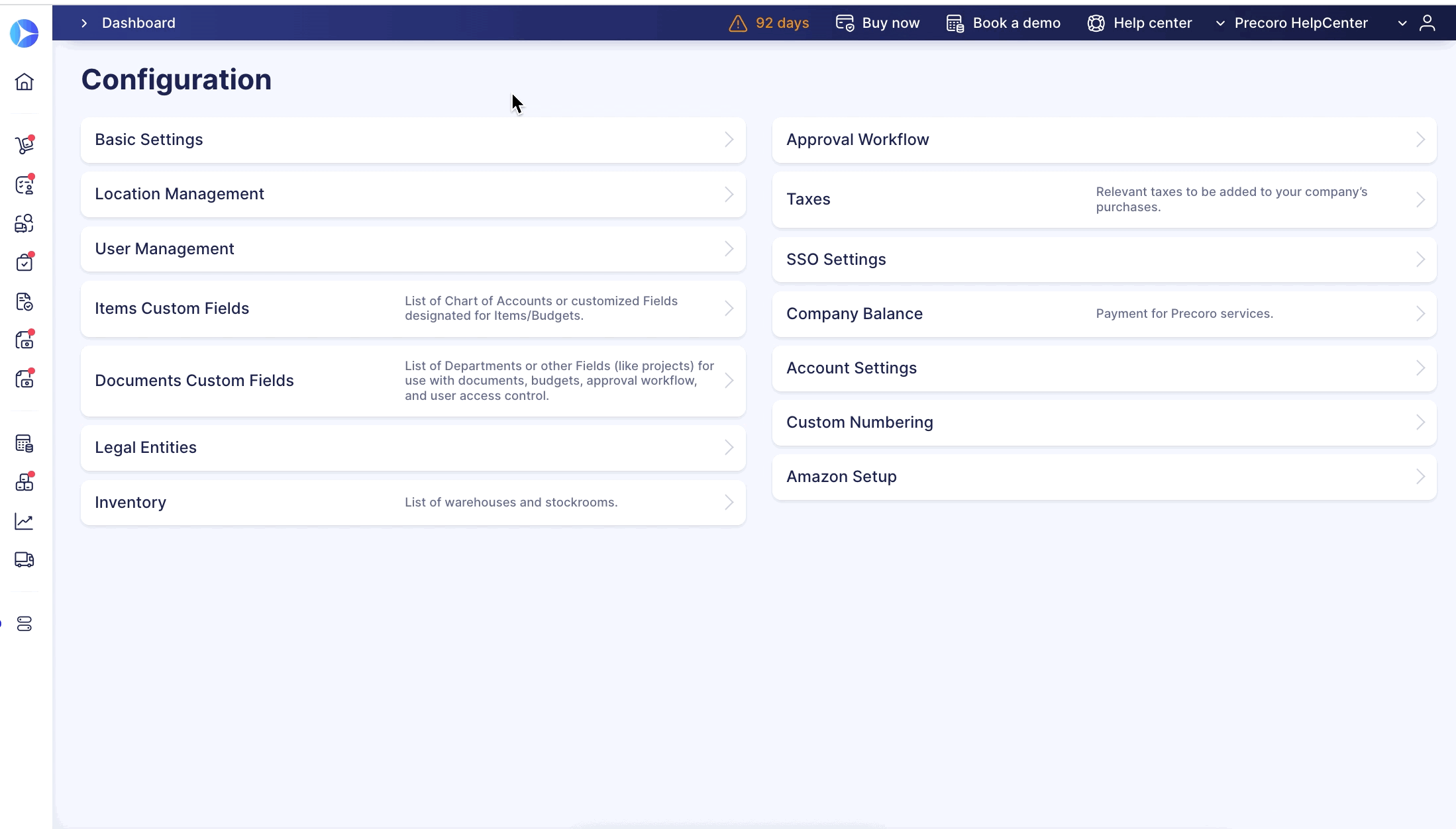Screen dimensions: 1456x829
Task: Open Documents Custom Fields
Action: (x=413, y=381)
